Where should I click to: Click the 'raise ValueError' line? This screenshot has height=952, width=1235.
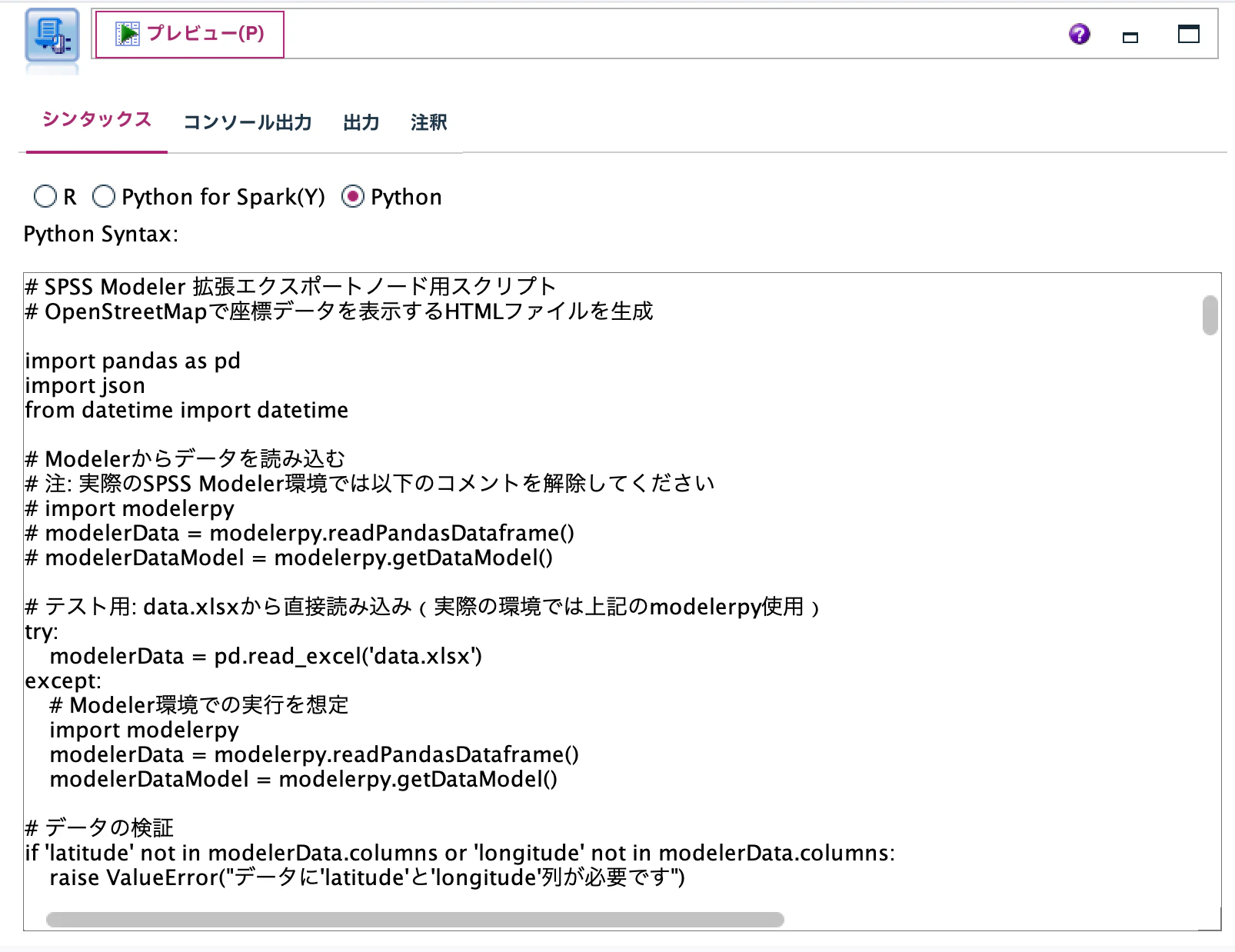coord(368,877)
